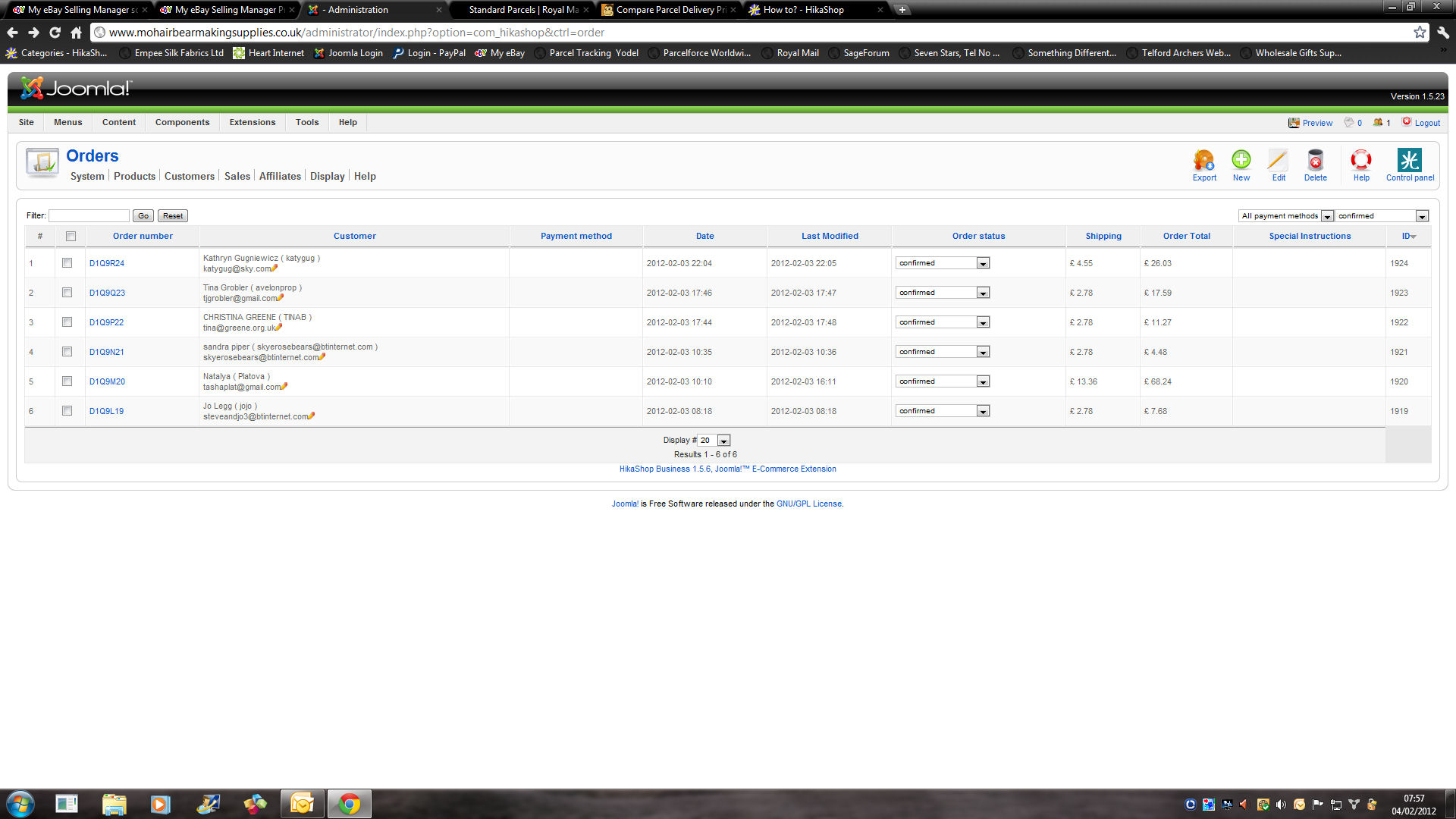Click Chrome icon in Windows taskbar
Screen dimensions: 1456x819
pos(349,804)
